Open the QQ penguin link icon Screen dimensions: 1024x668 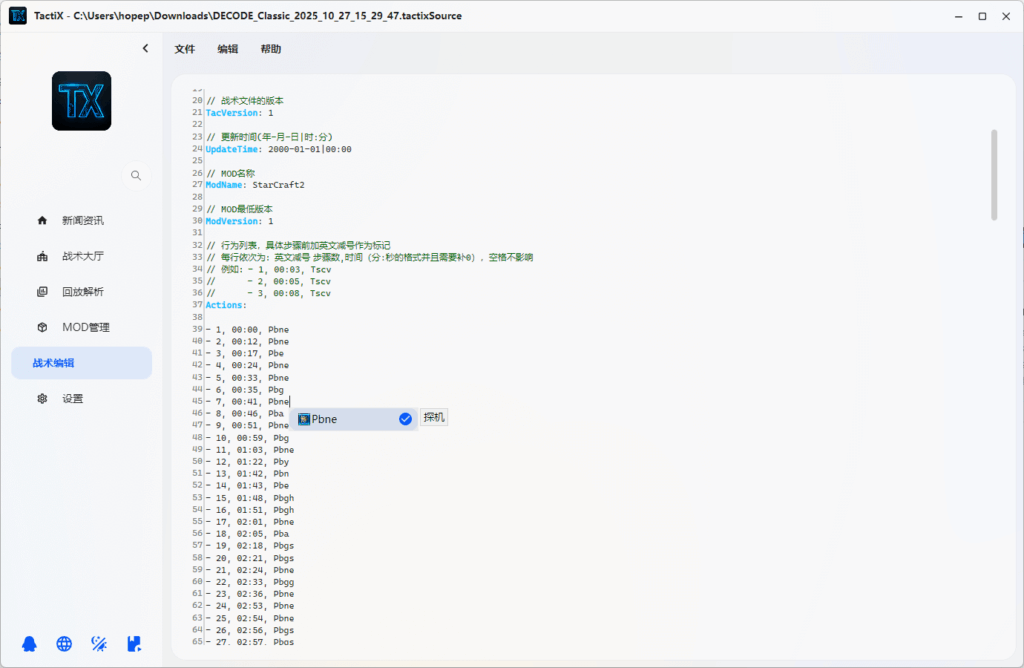31,644
